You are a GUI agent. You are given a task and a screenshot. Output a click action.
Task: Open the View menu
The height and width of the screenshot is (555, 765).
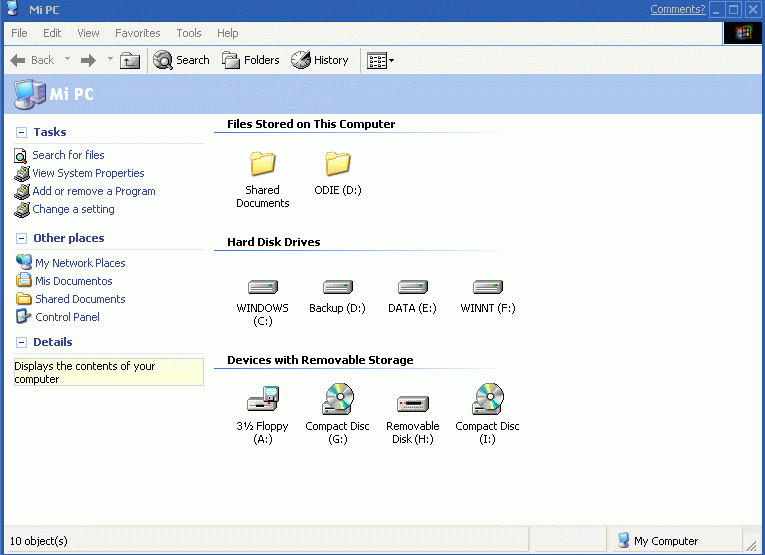pyautogui.click(x=88, y=33)
